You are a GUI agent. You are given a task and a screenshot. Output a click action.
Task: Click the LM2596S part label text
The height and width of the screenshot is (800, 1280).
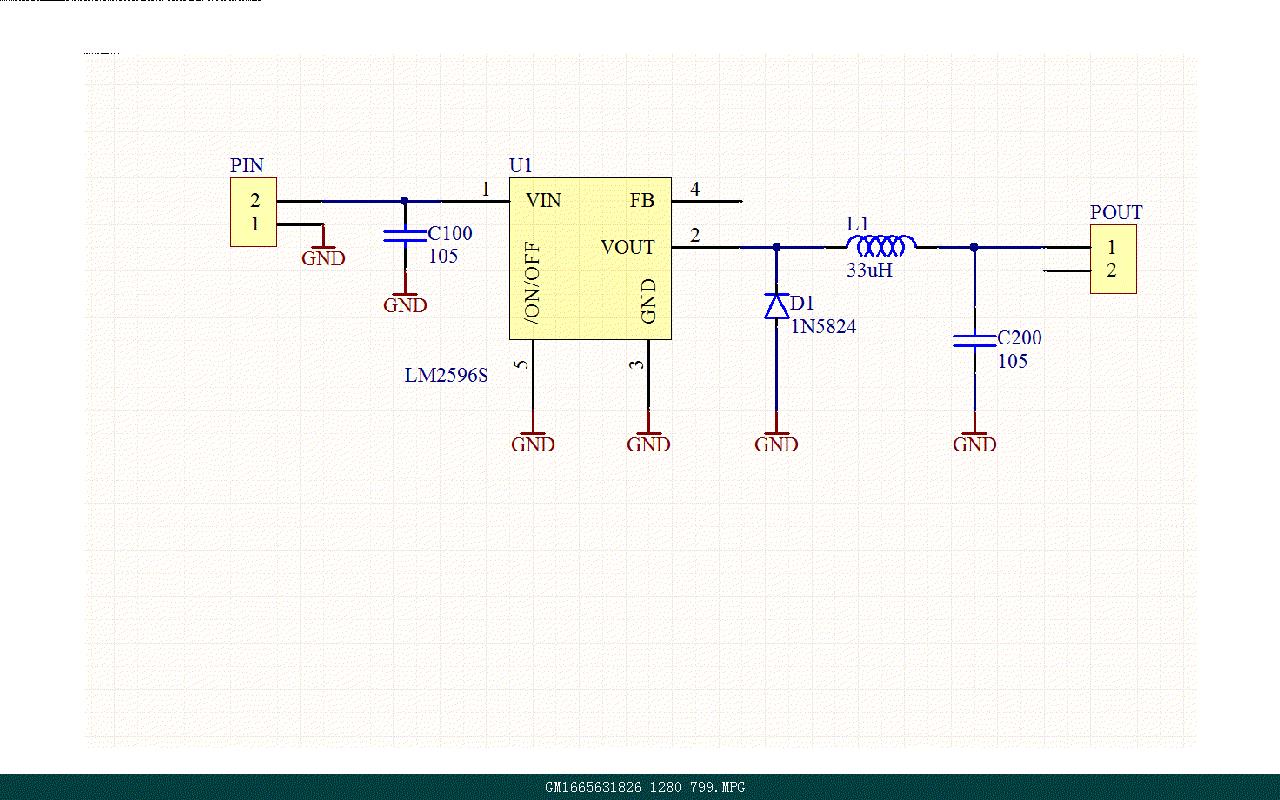tap(446, 376)
